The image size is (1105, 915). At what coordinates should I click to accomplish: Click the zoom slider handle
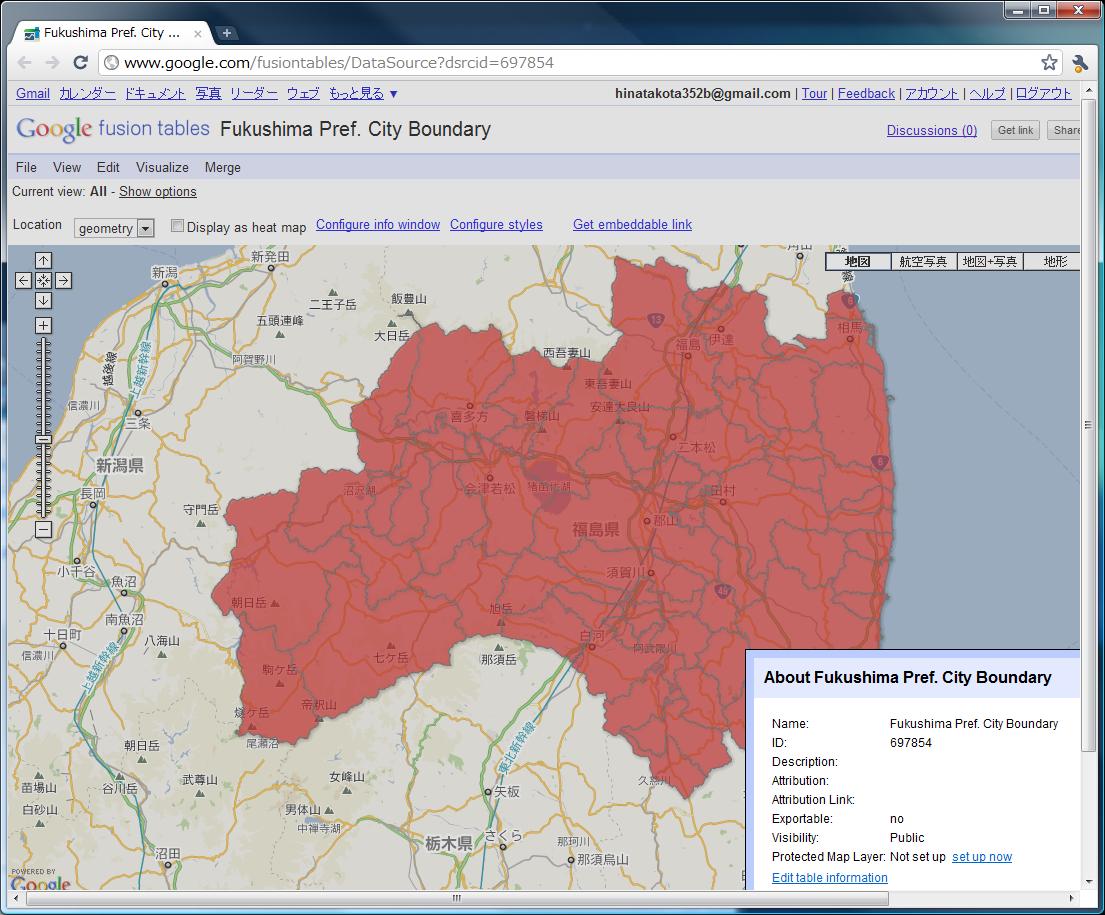coord(43,440)
